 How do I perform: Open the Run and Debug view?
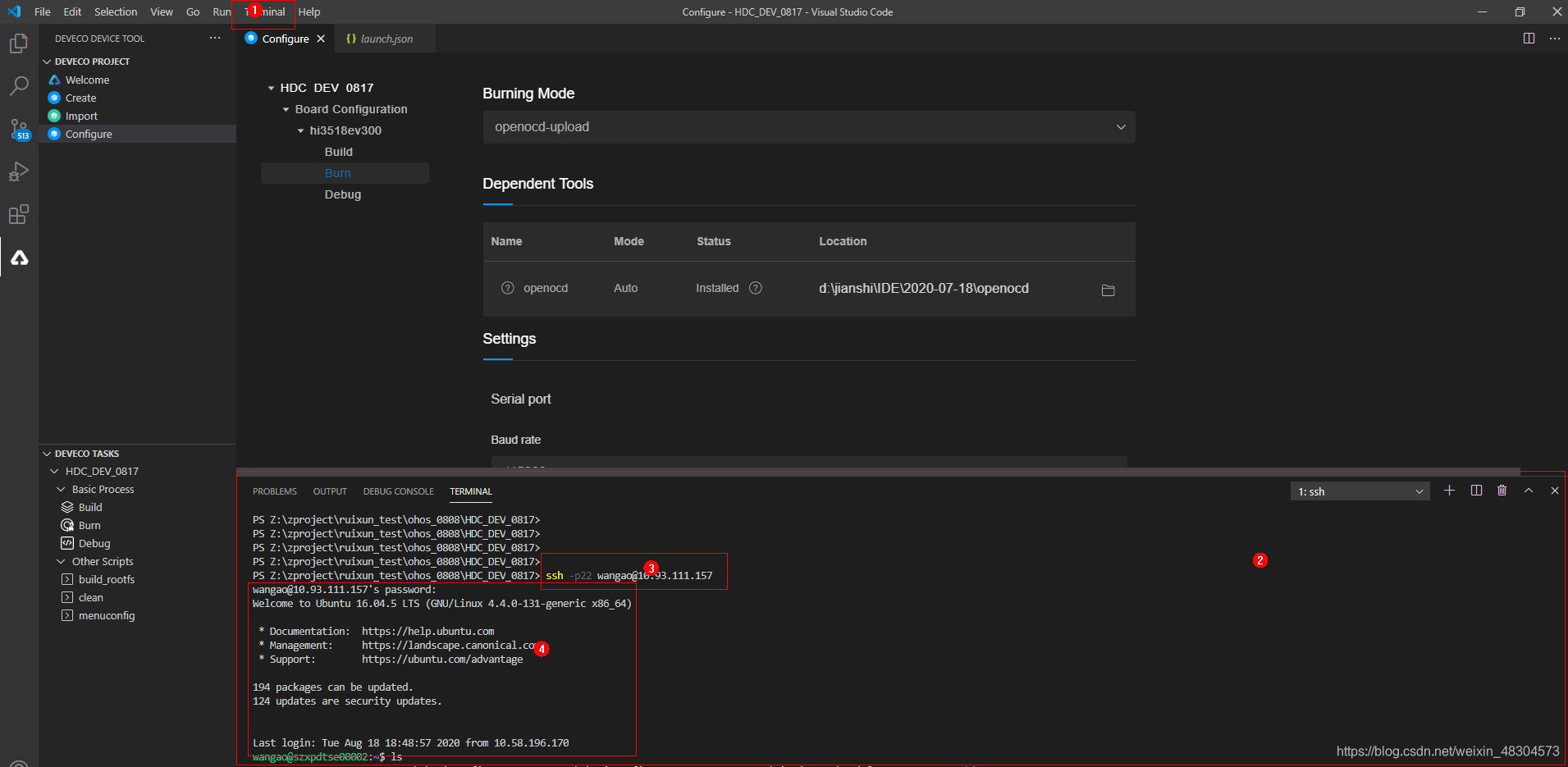coord(19,171)
